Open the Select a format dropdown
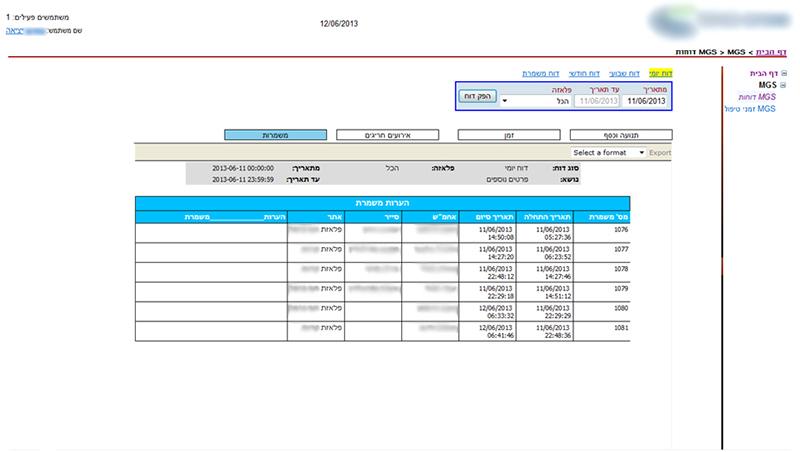Viewport: 800px width, 452px height. [608, 153]
